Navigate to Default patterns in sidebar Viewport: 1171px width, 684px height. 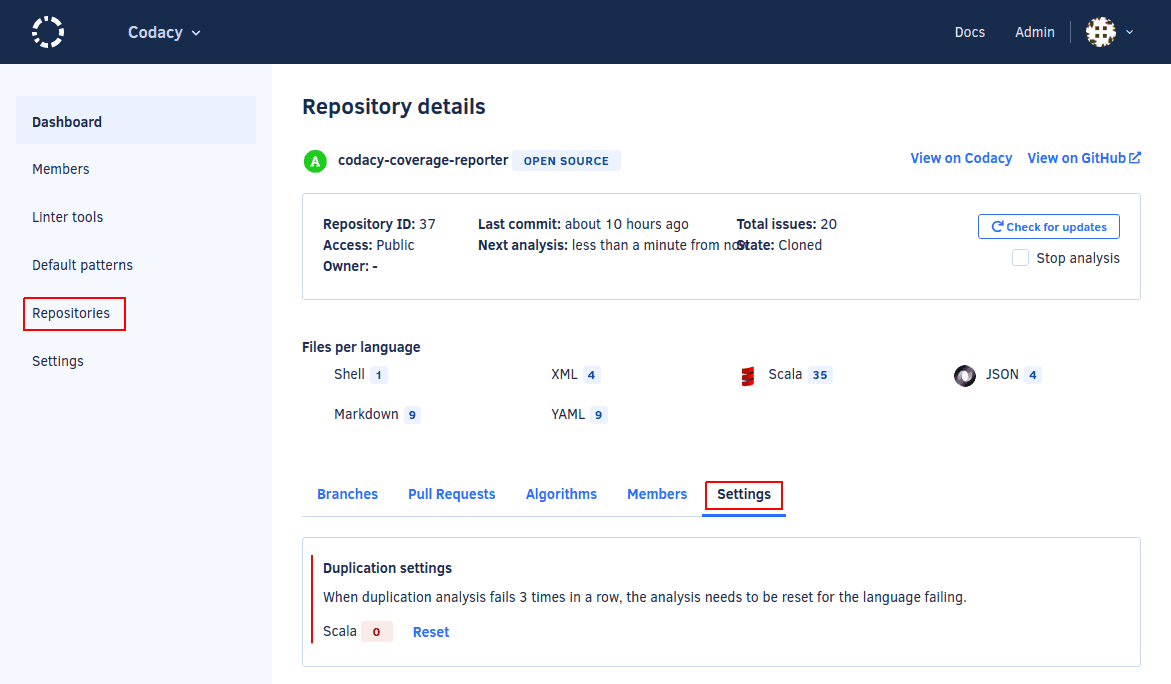[82, 265]
